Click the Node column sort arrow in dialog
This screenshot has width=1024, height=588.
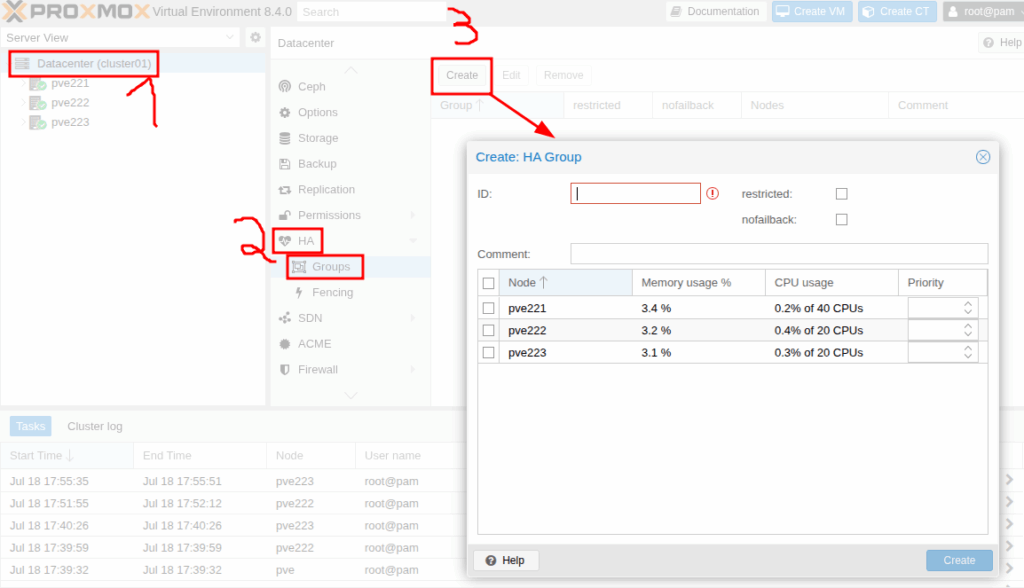tap(543, 282)
